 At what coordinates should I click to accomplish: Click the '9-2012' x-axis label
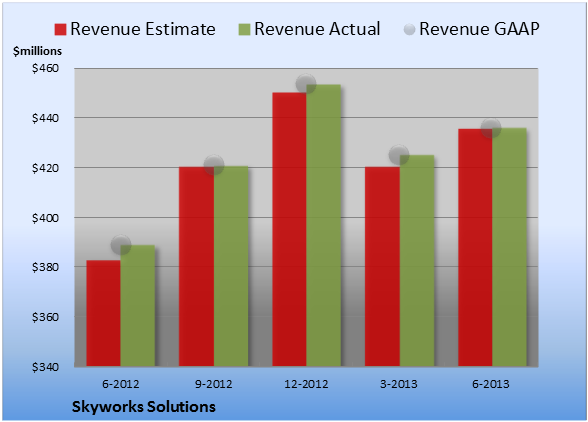pyautogui.click(x=214, y=384)
